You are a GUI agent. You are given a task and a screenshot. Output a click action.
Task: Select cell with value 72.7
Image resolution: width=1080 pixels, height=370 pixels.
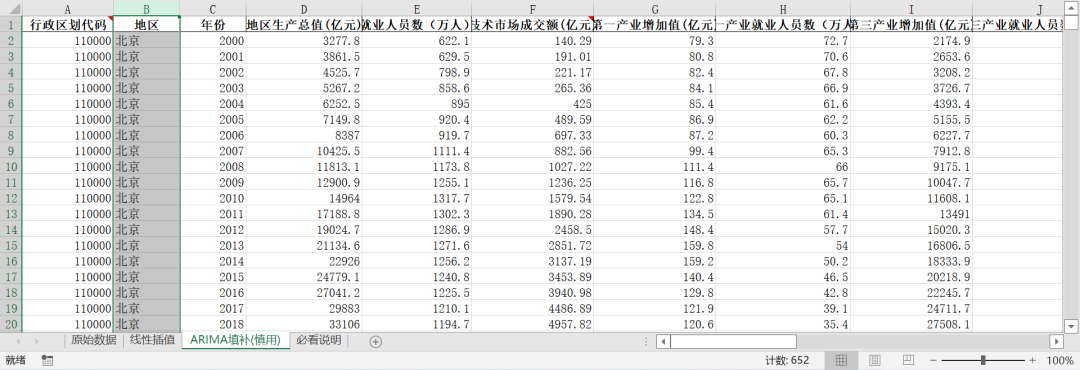pyautogui.click(x=783, y=40)
